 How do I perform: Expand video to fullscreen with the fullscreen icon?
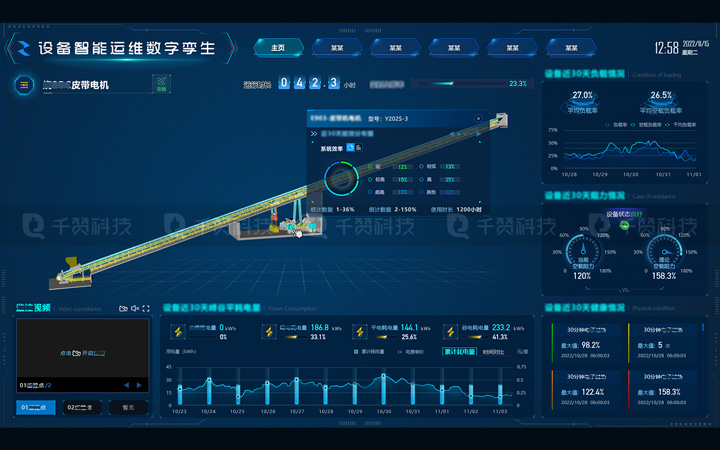point(146,308)
